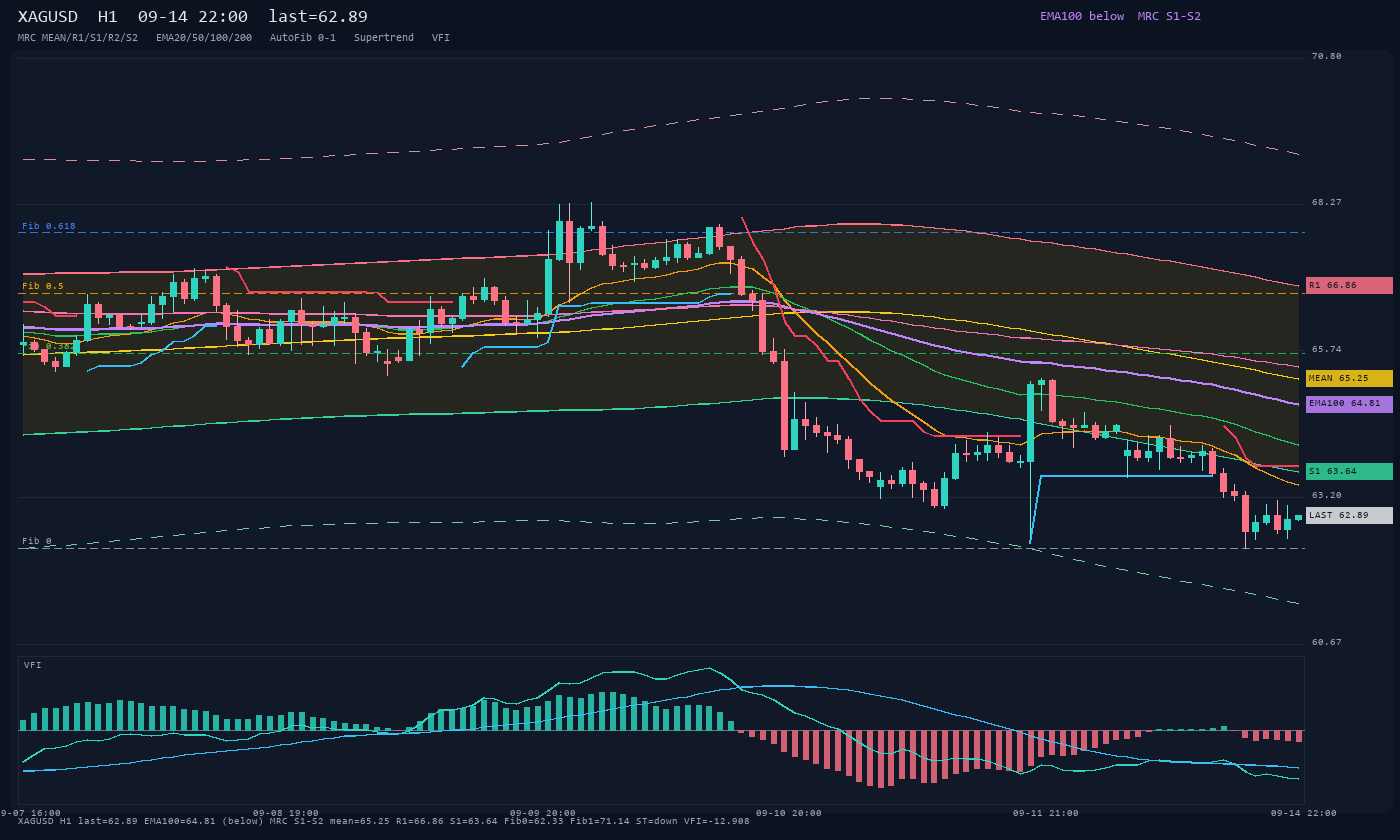The image size is (1400, 840).
Task: Select the H1 timeframe label in the title
Action: 108,17
